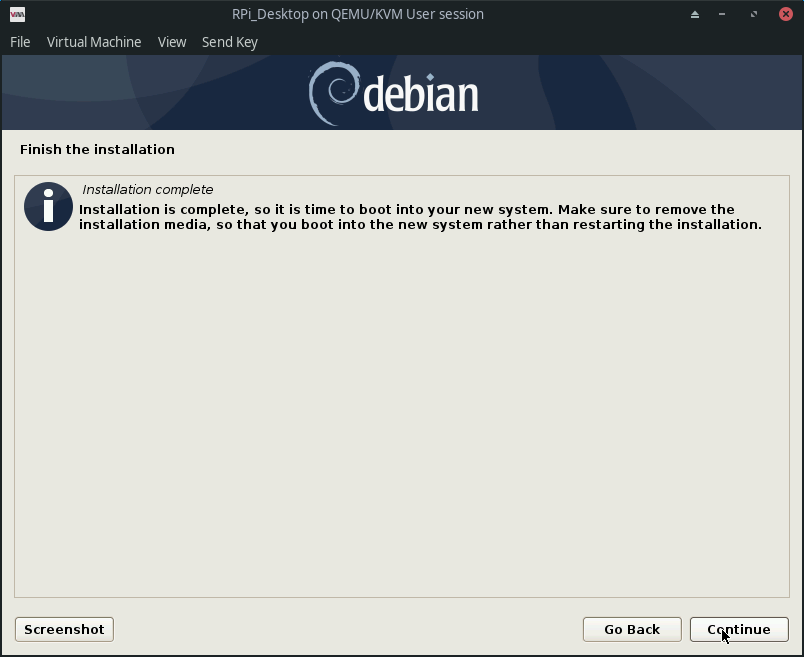Click the Screenshot button in installer
The image size is (804, 657).
tap(64, 629)
